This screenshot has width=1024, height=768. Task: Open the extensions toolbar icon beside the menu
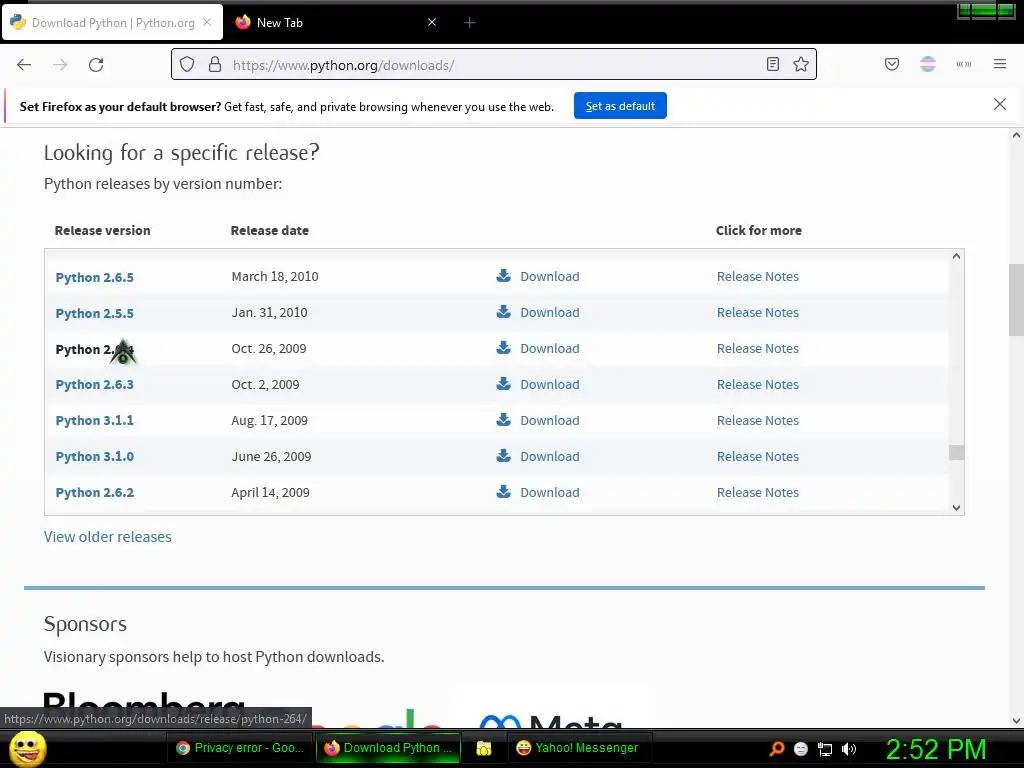[x=964, y=64]
